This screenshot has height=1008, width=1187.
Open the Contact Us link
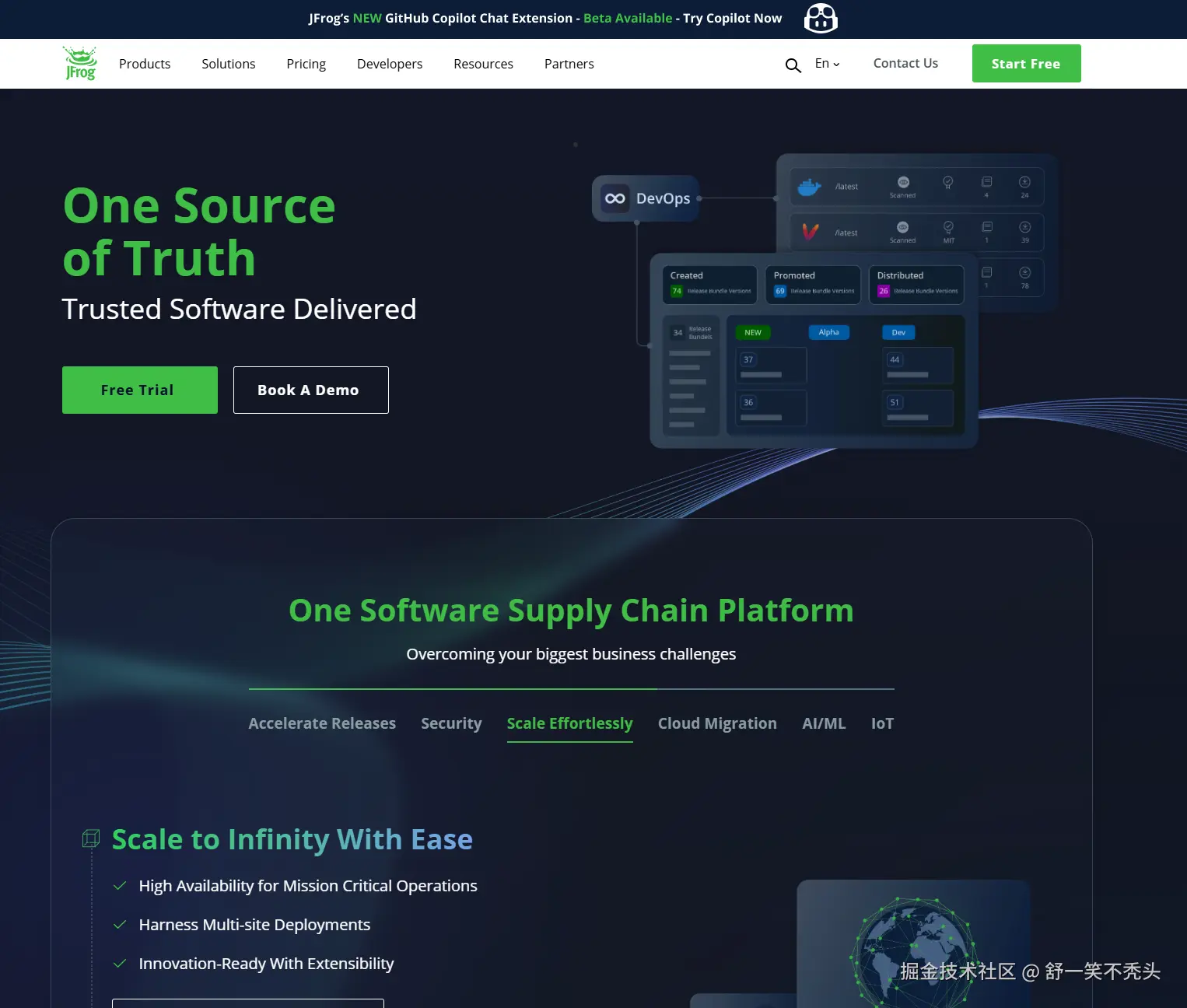pyautogui.click(x=905, y=63)
